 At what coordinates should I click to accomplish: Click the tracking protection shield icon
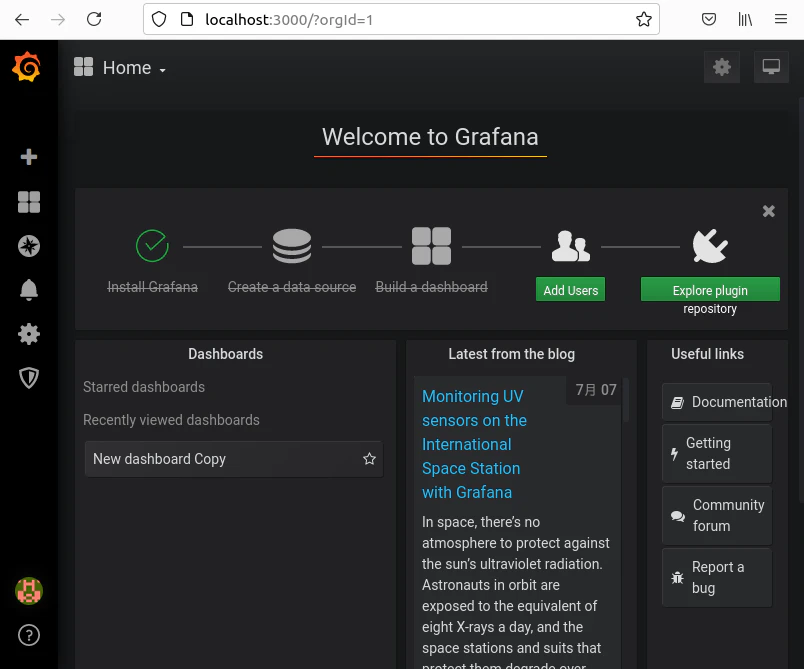[x=159, y=19]
